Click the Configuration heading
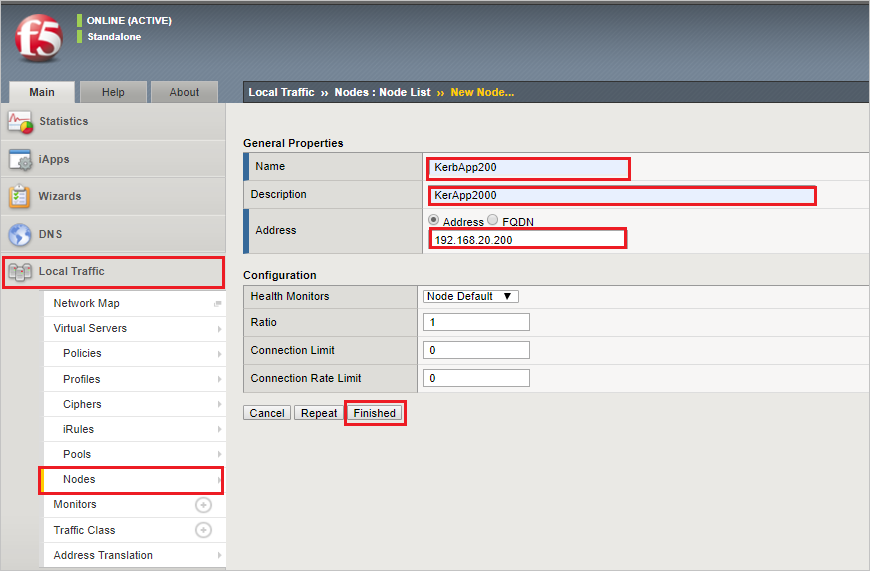870x571 pixels. [280, 275]
